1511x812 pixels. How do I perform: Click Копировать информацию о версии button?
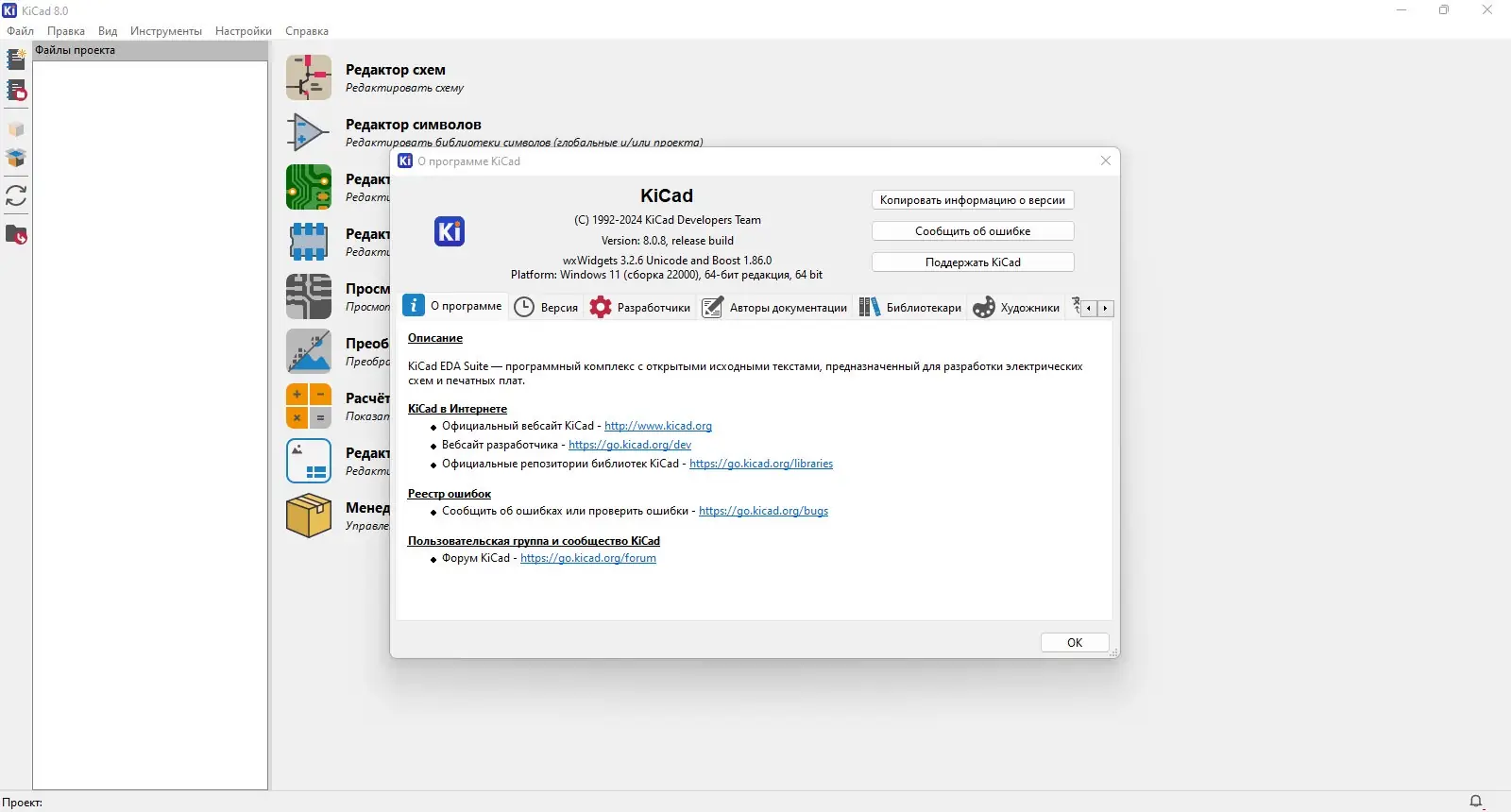click(973, 200)
